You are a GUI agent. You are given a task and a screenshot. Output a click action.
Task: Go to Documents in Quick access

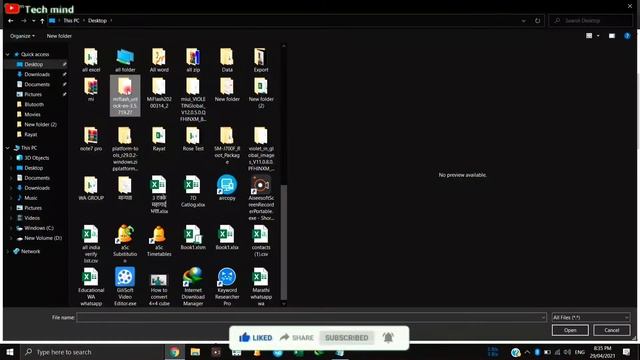(37, 84)
